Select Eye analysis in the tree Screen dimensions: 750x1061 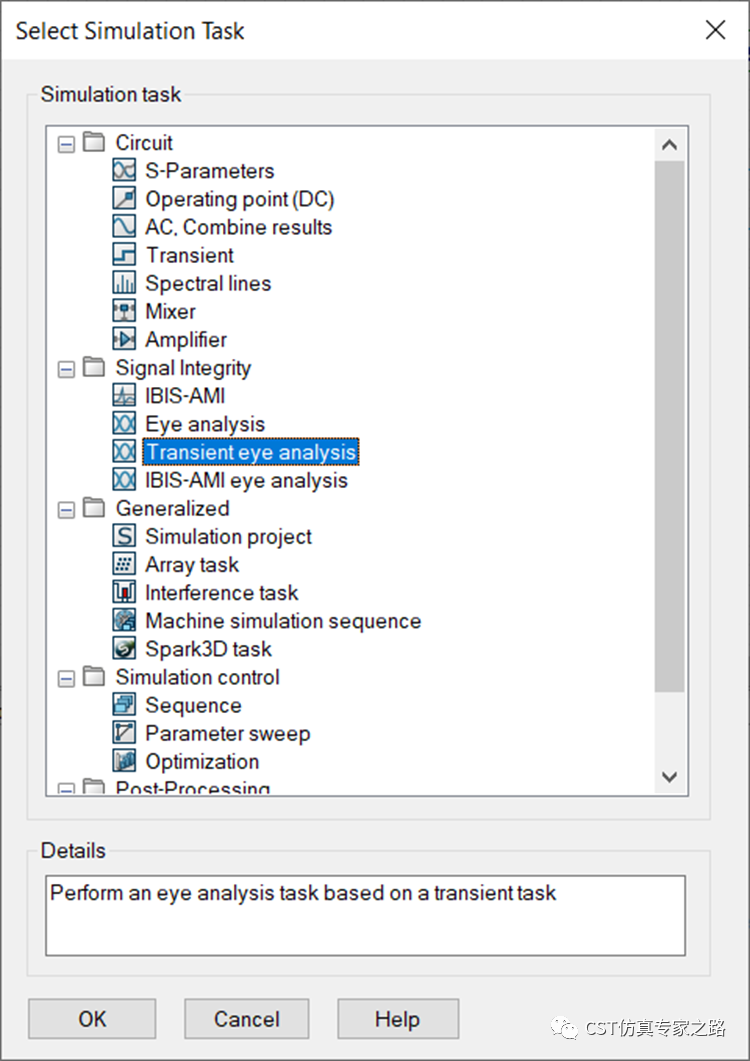click(x=205, y=424)
